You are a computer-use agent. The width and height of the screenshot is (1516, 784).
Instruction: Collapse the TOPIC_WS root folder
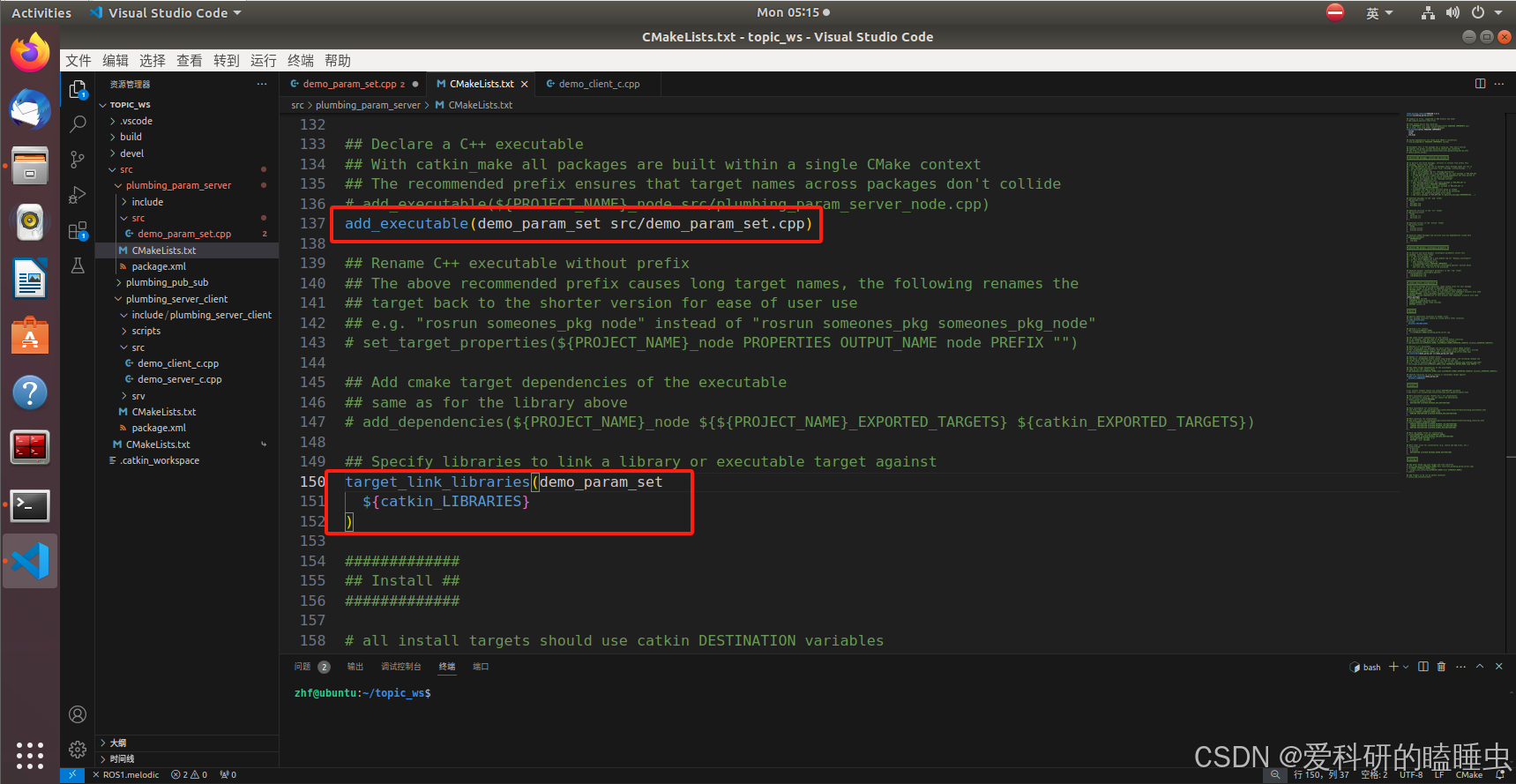point(187,105)
